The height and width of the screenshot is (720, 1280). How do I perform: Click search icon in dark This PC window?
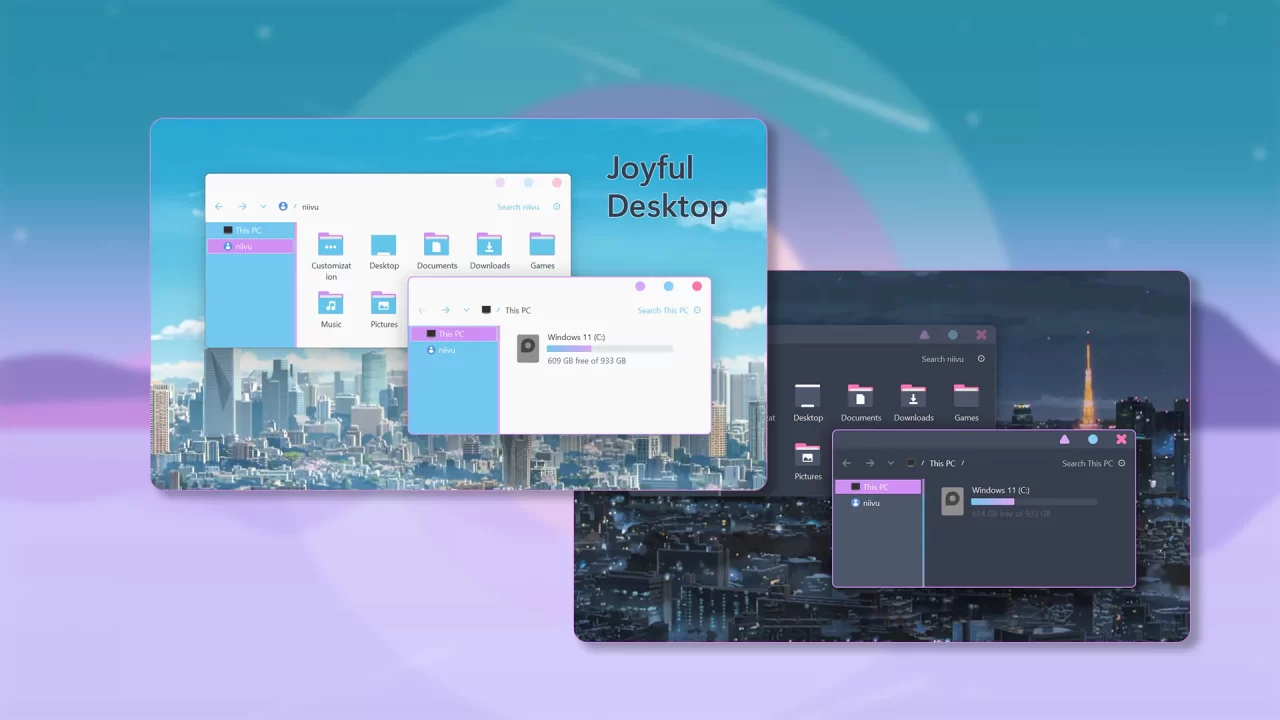[1122, 463]
